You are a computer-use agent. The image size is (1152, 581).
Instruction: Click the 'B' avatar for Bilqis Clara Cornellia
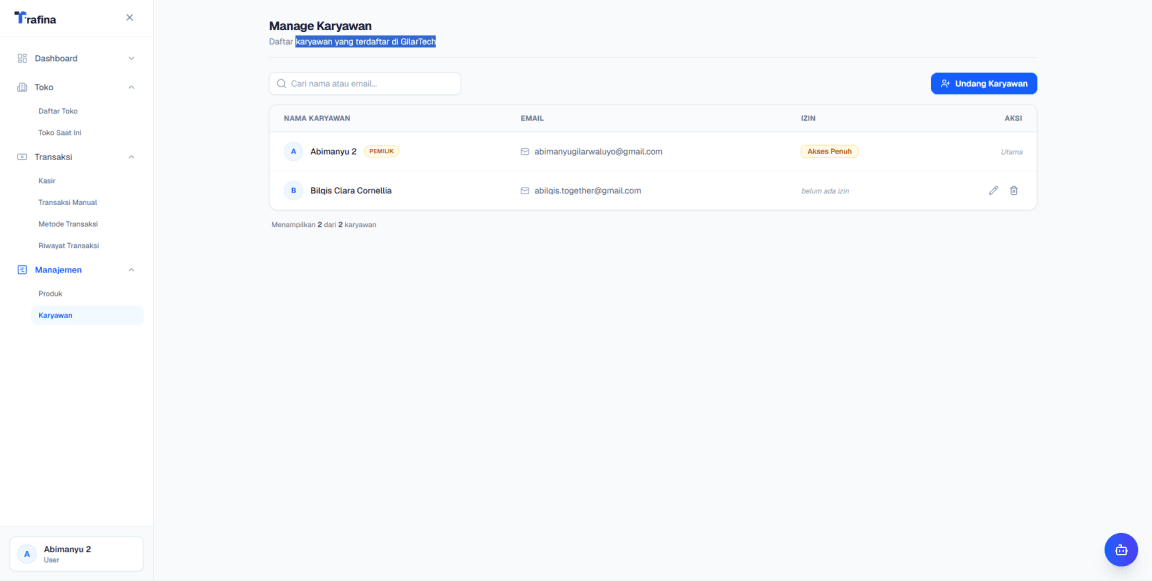click(293, 190)
